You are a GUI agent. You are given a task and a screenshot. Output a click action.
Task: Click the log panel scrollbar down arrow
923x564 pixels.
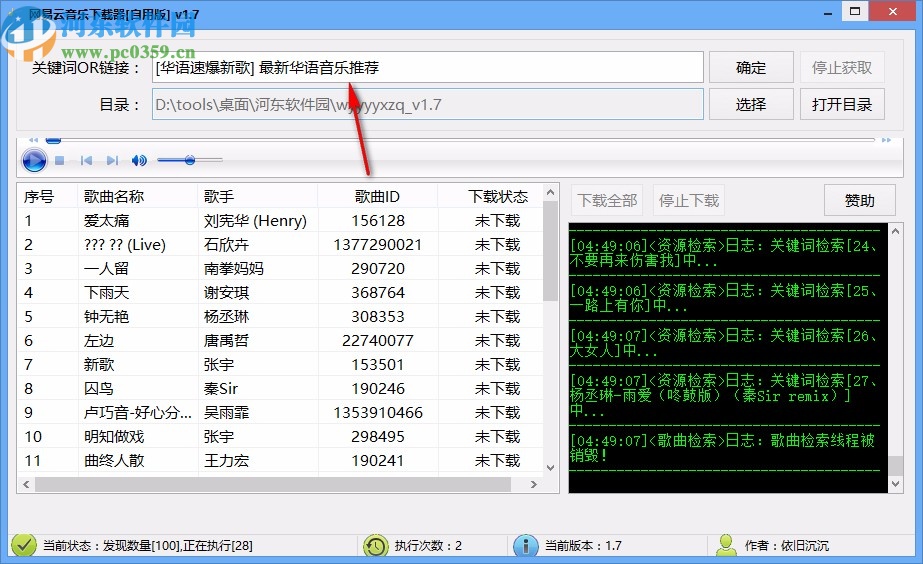(x=895, y=484)
